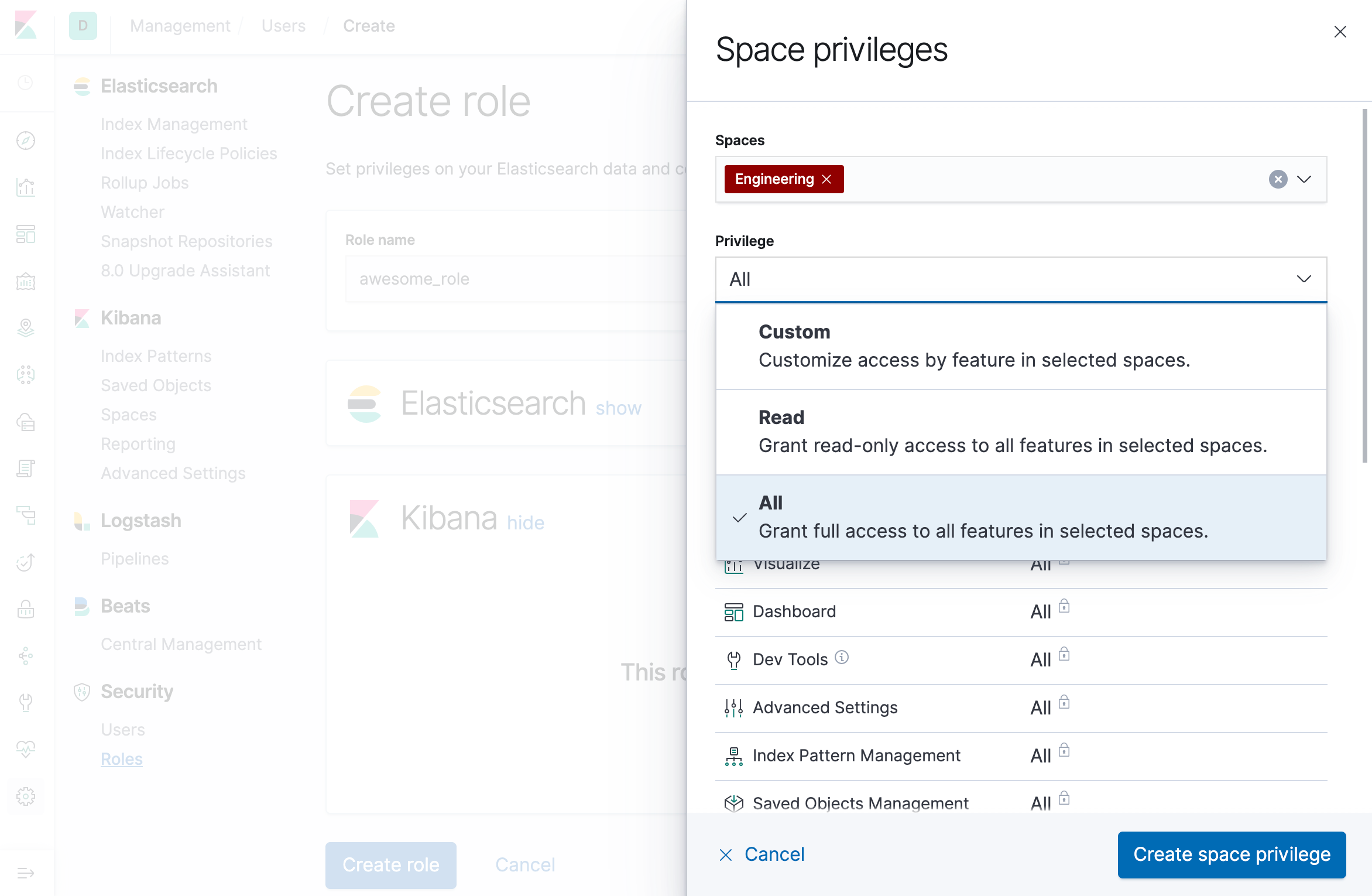Expand the Spaces combo box chevron
This screenshot has height=896, width=1372.
click(1304, 179)
